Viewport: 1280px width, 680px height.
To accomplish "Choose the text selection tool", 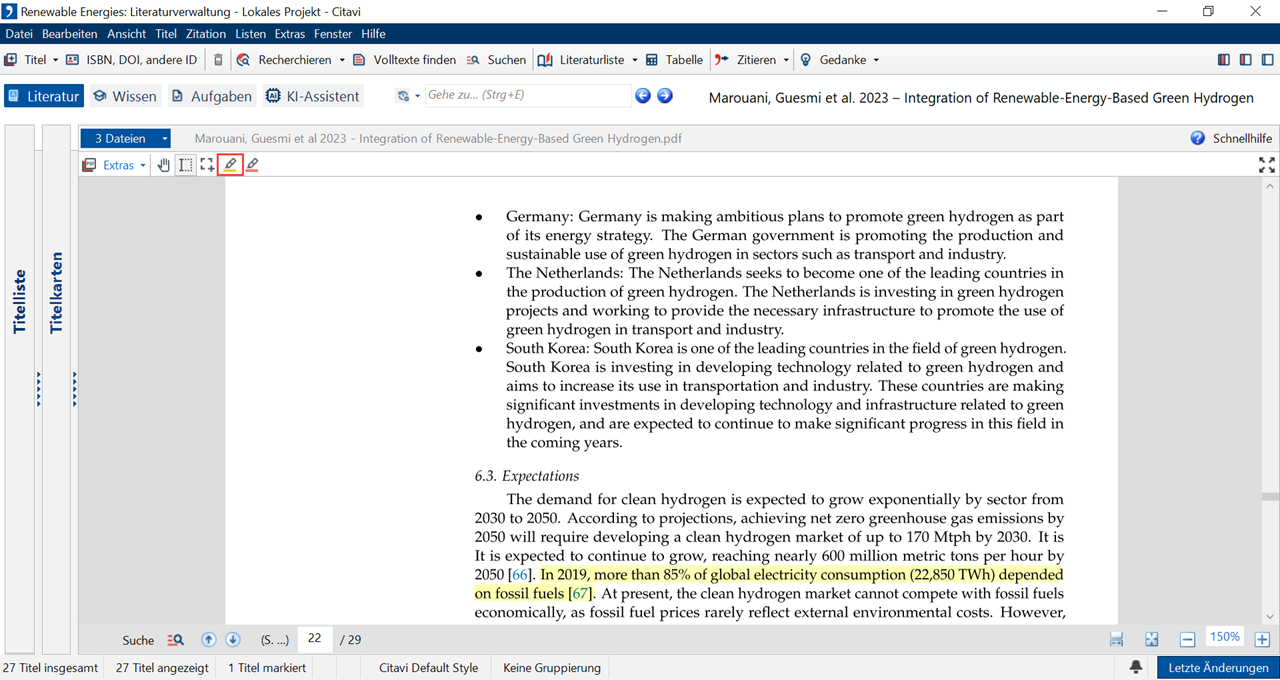I will pos(186,165).
